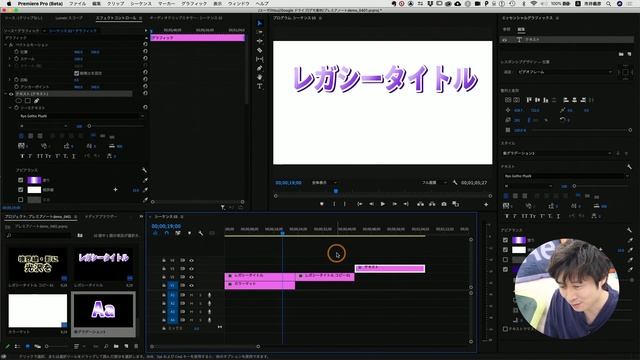Image resolution: width=640 pixels, height=360 pixels.
Task: Open playback resolution dropdown in Program monitor
Action: [x=434, y=183]
